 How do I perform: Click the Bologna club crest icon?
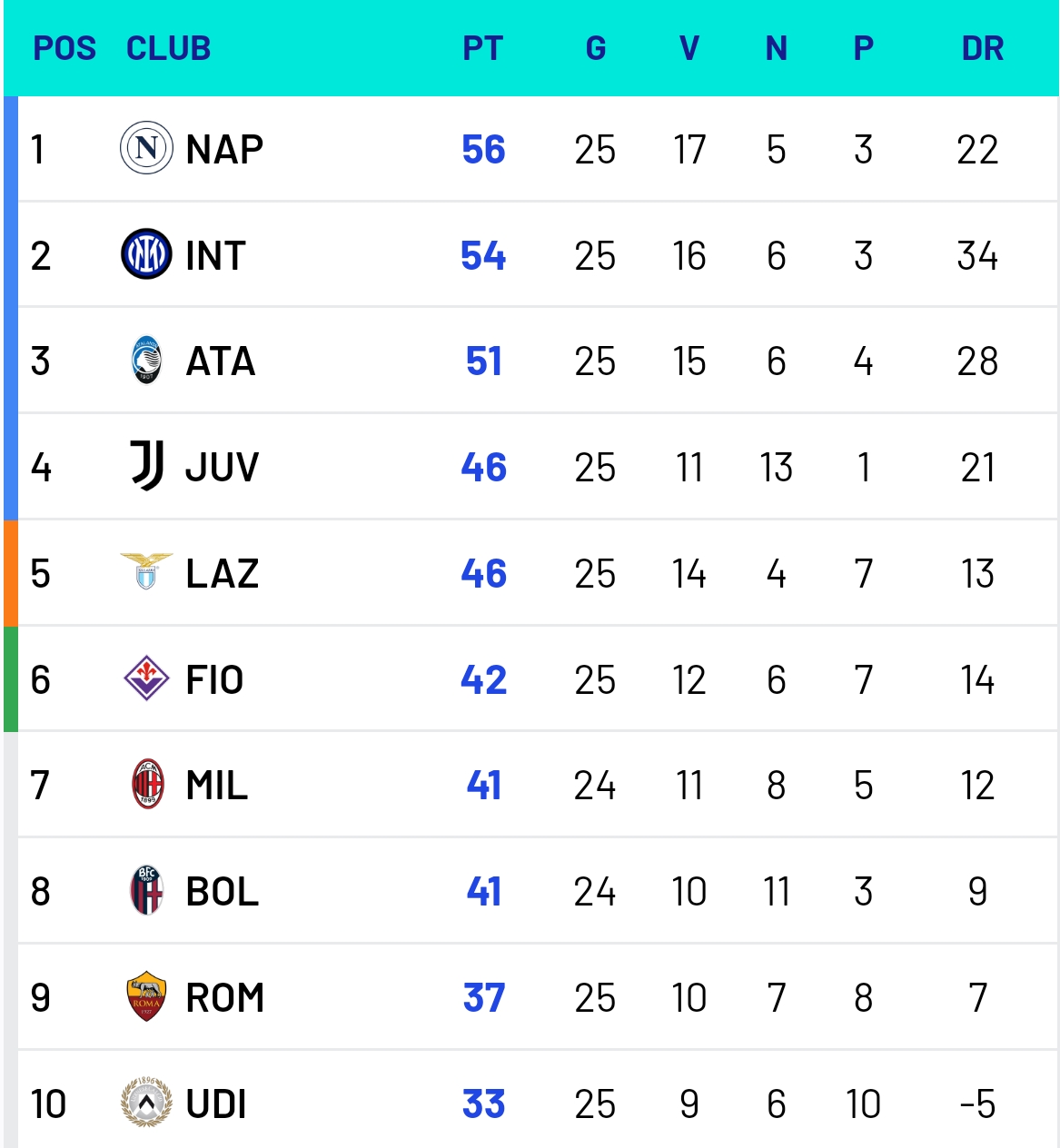(147, 890)
